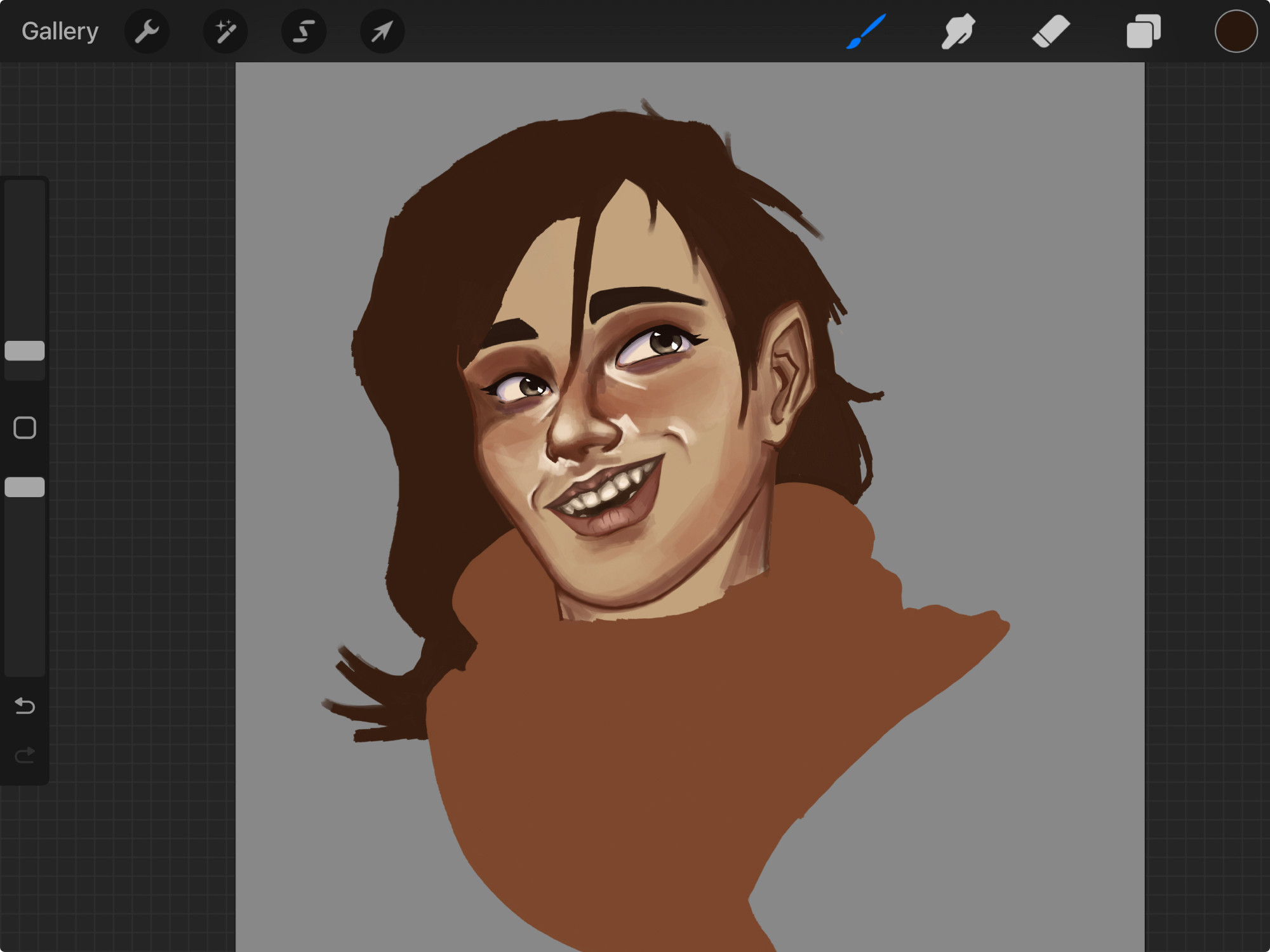Activate the Transform arrow tool

pos(382,31)
